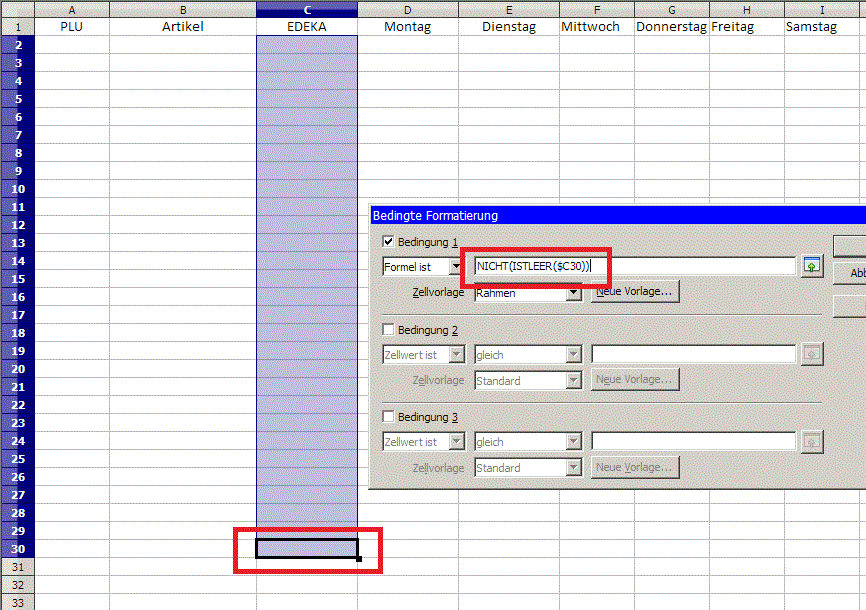Image resolution: width=866 pixels, height=610 pixels.
Task: Uncheck the Bedingung 1 checkbox
Action: click(389, 242)
